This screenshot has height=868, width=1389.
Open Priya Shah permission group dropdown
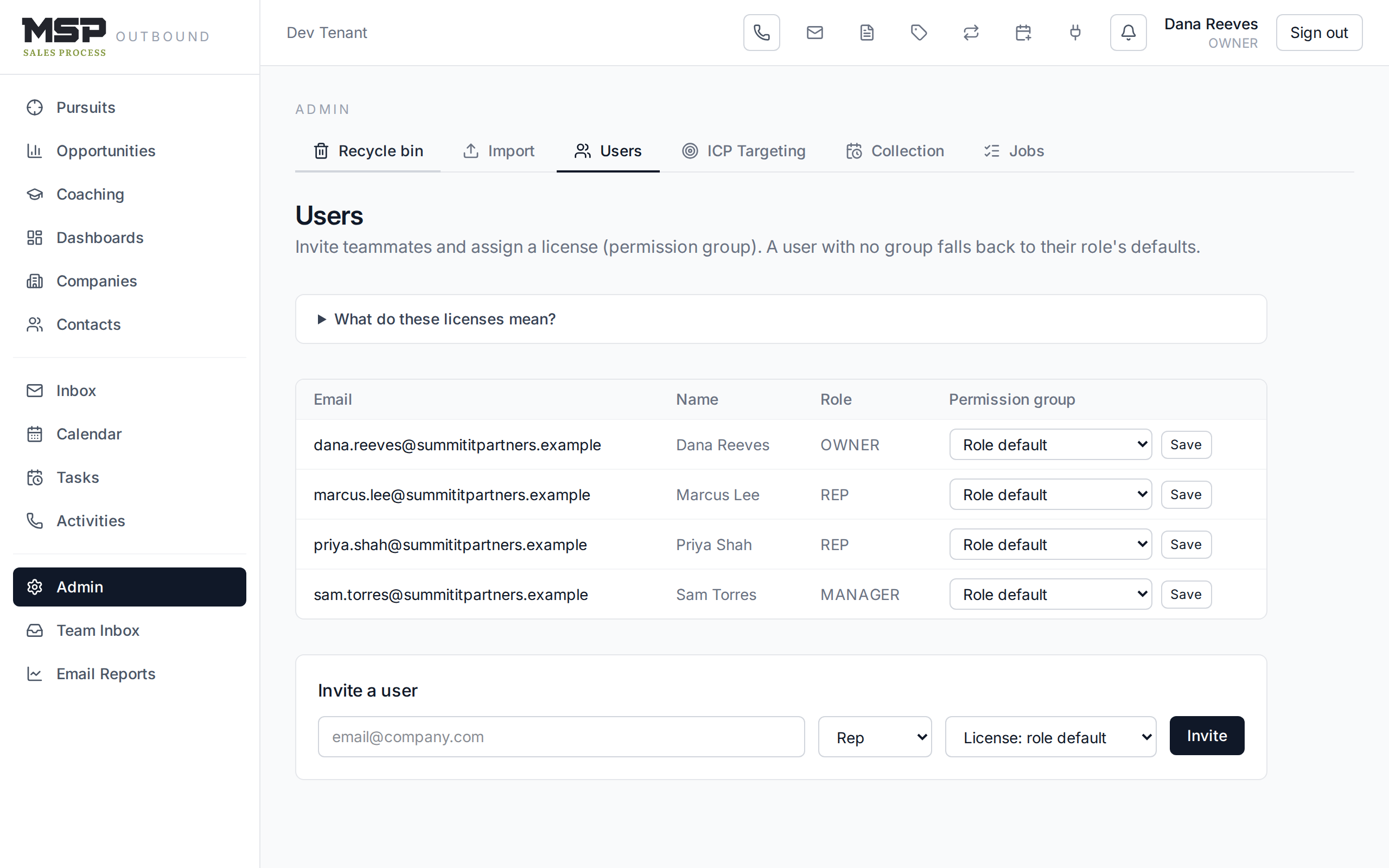pyautogui.click(x=1050, y=544)
